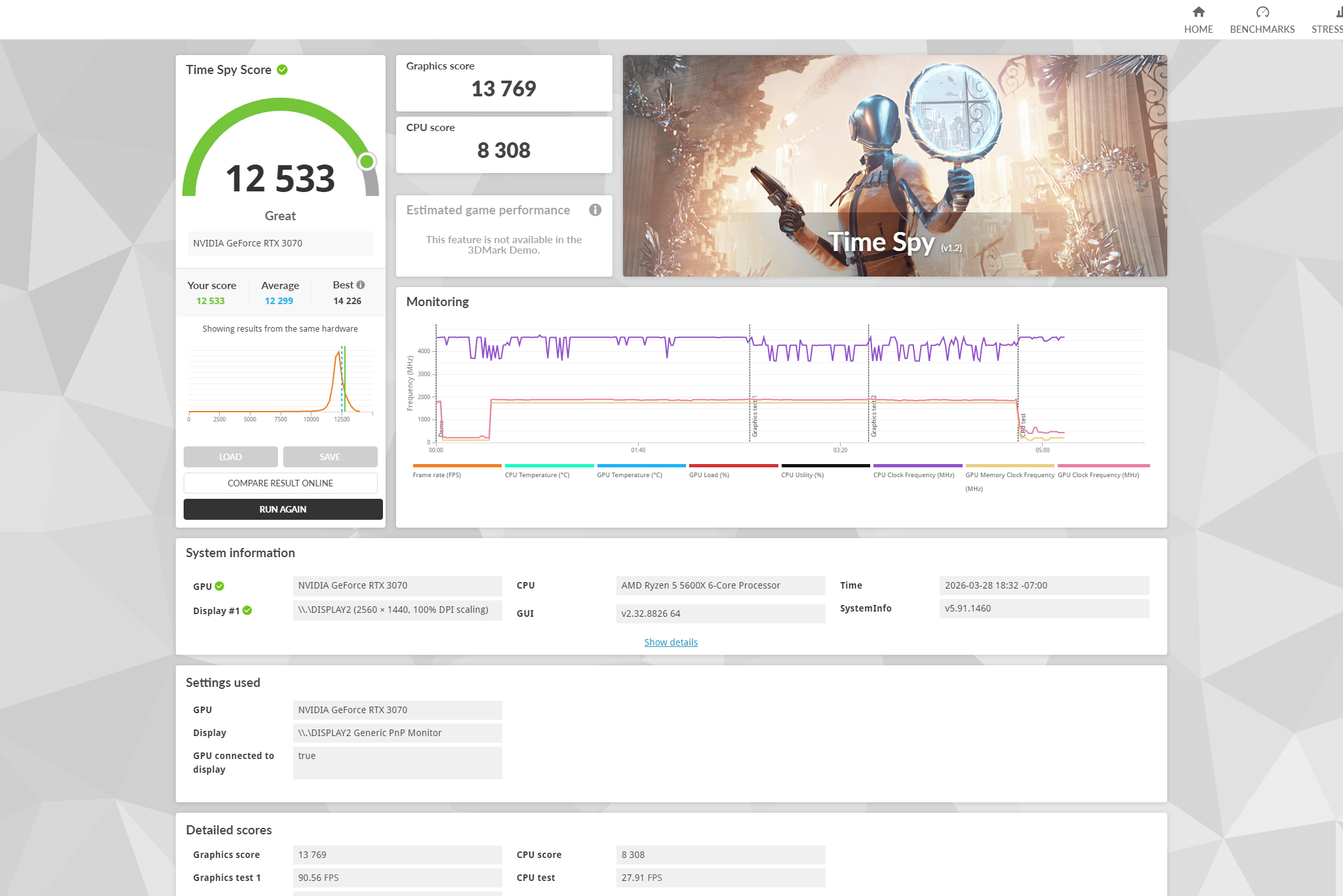Screen dimensions: 1343x896
Task: Open the Show details link
Action: (671, 642)
